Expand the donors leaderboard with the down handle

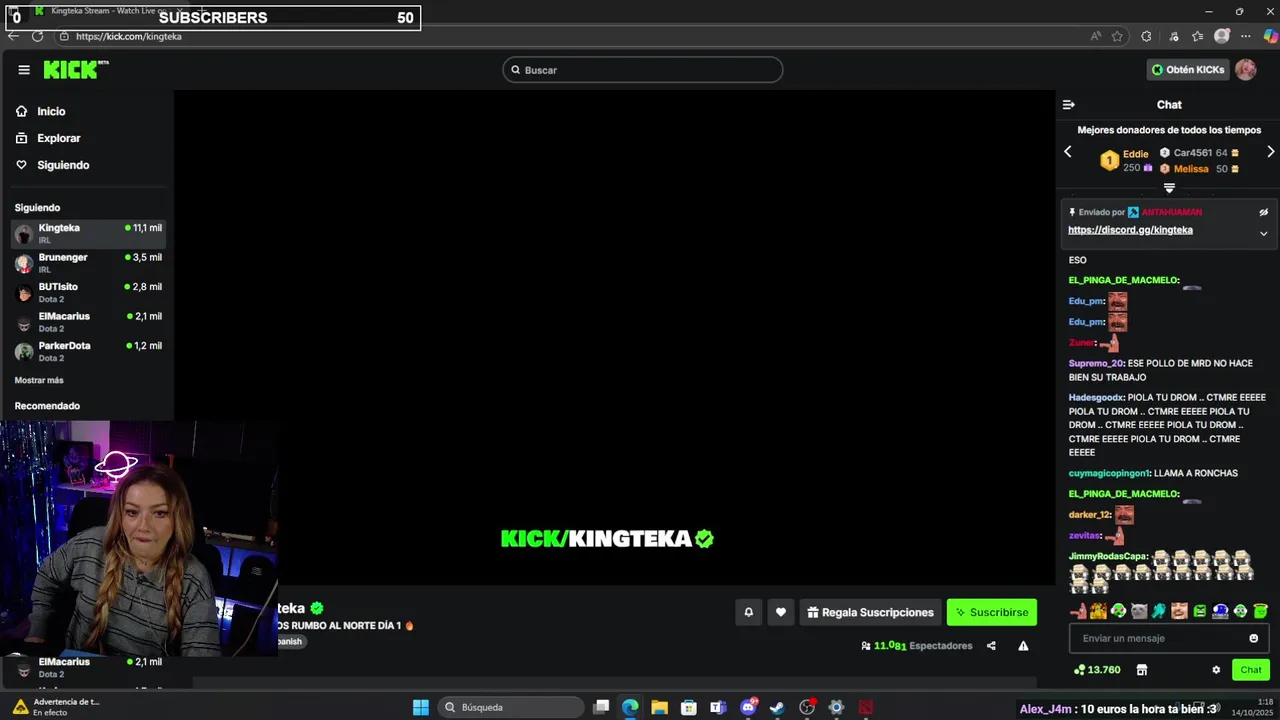point(1169,188)
